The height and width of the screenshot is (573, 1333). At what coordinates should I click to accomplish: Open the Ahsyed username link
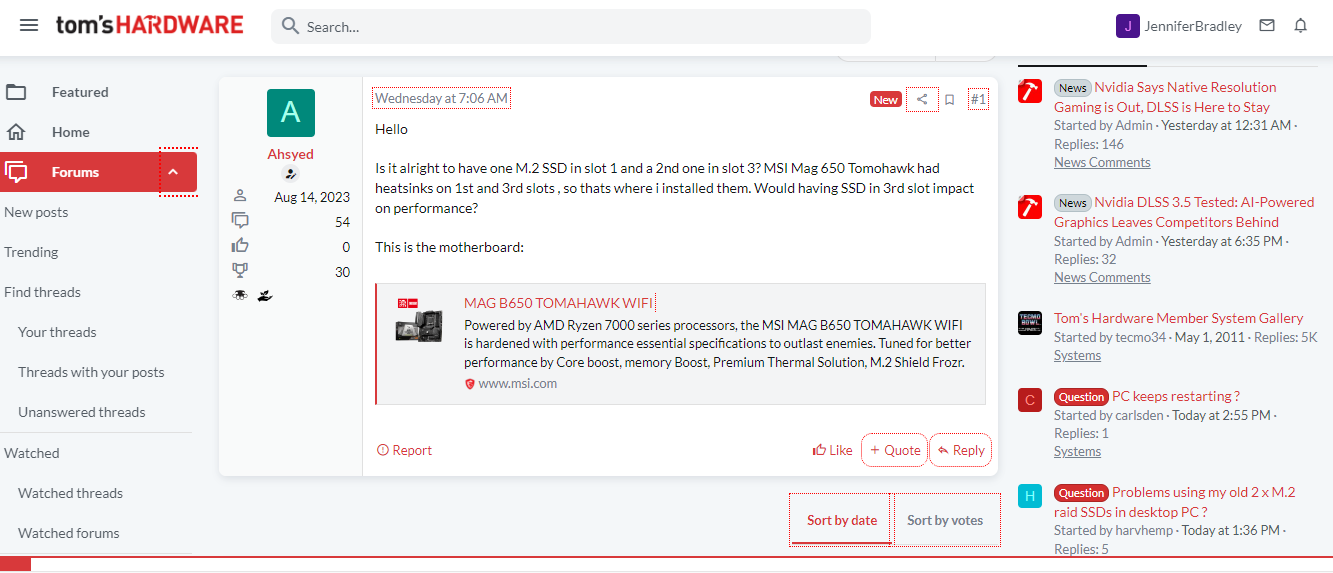click(x=290, y=154)
